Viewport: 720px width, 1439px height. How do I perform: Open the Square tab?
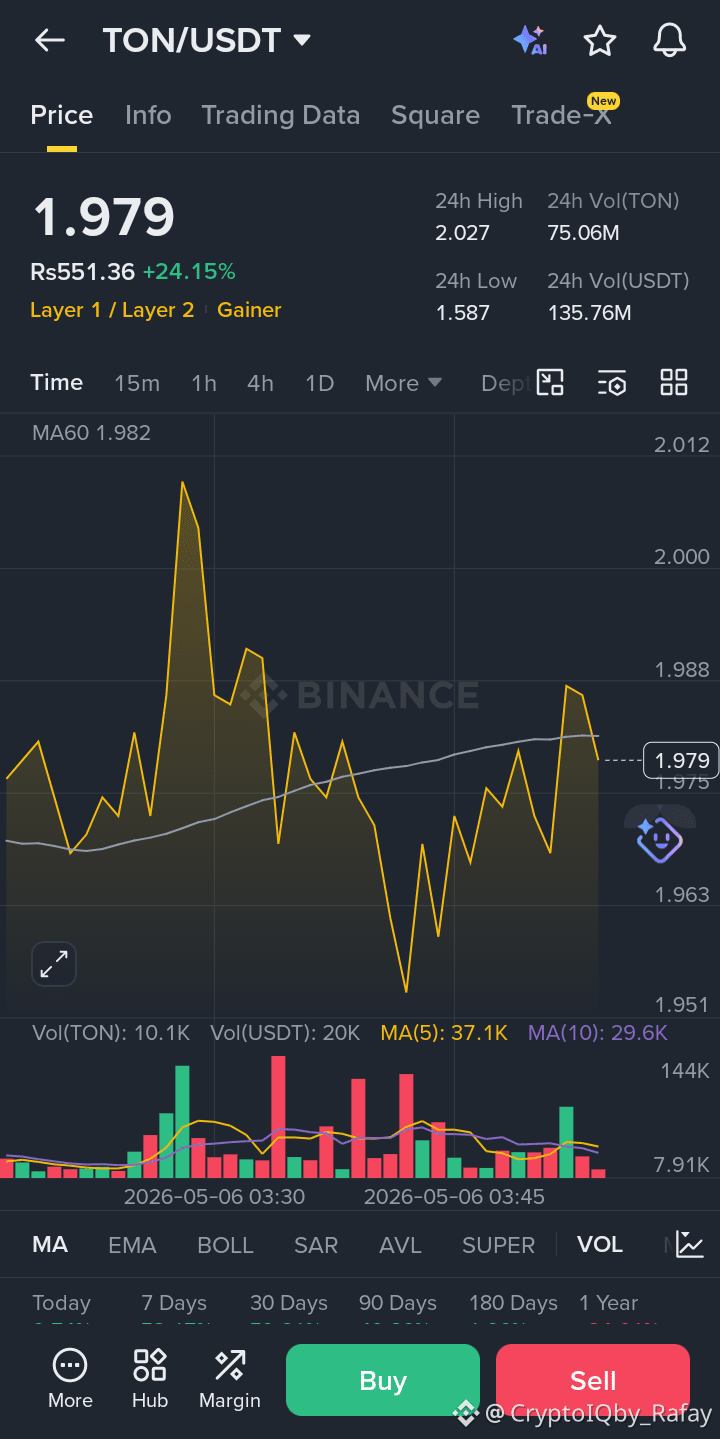tap(435, 115)
